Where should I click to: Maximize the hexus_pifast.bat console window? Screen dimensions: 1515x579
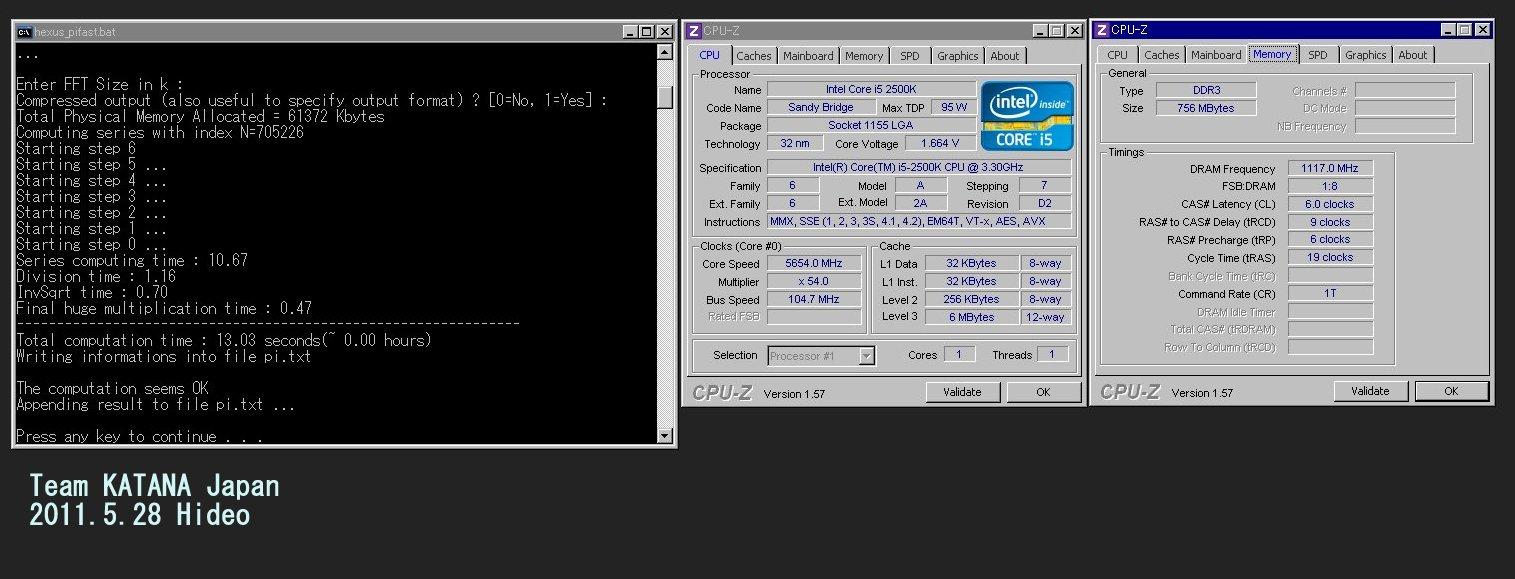[x=647, y=32]
